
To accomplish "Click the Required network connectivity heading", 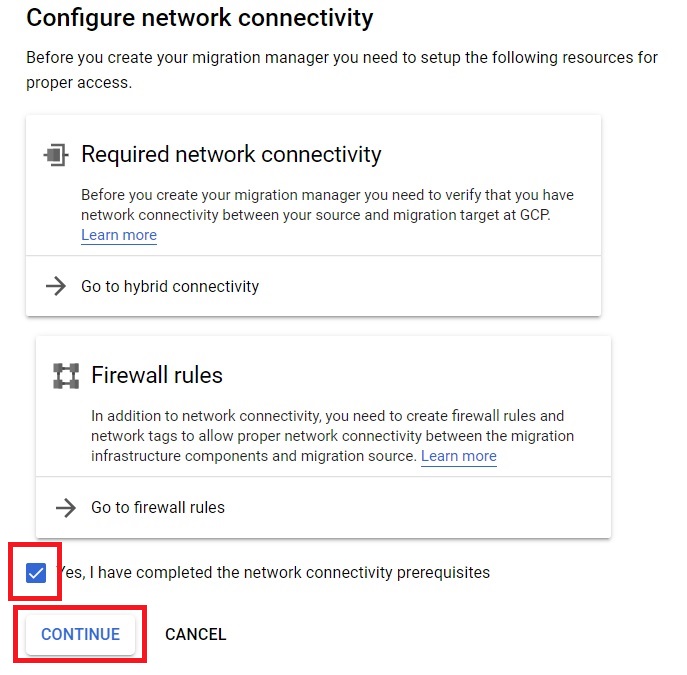I will 231,155.
